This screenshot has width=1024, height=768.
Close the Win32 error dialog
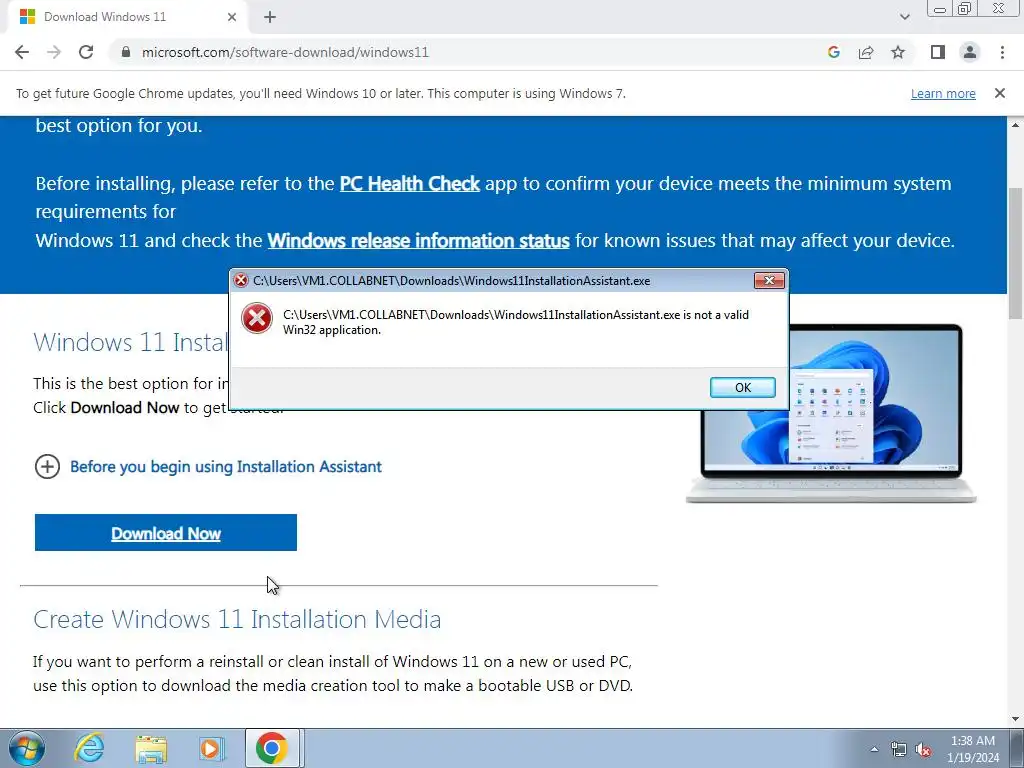[769, 280]
